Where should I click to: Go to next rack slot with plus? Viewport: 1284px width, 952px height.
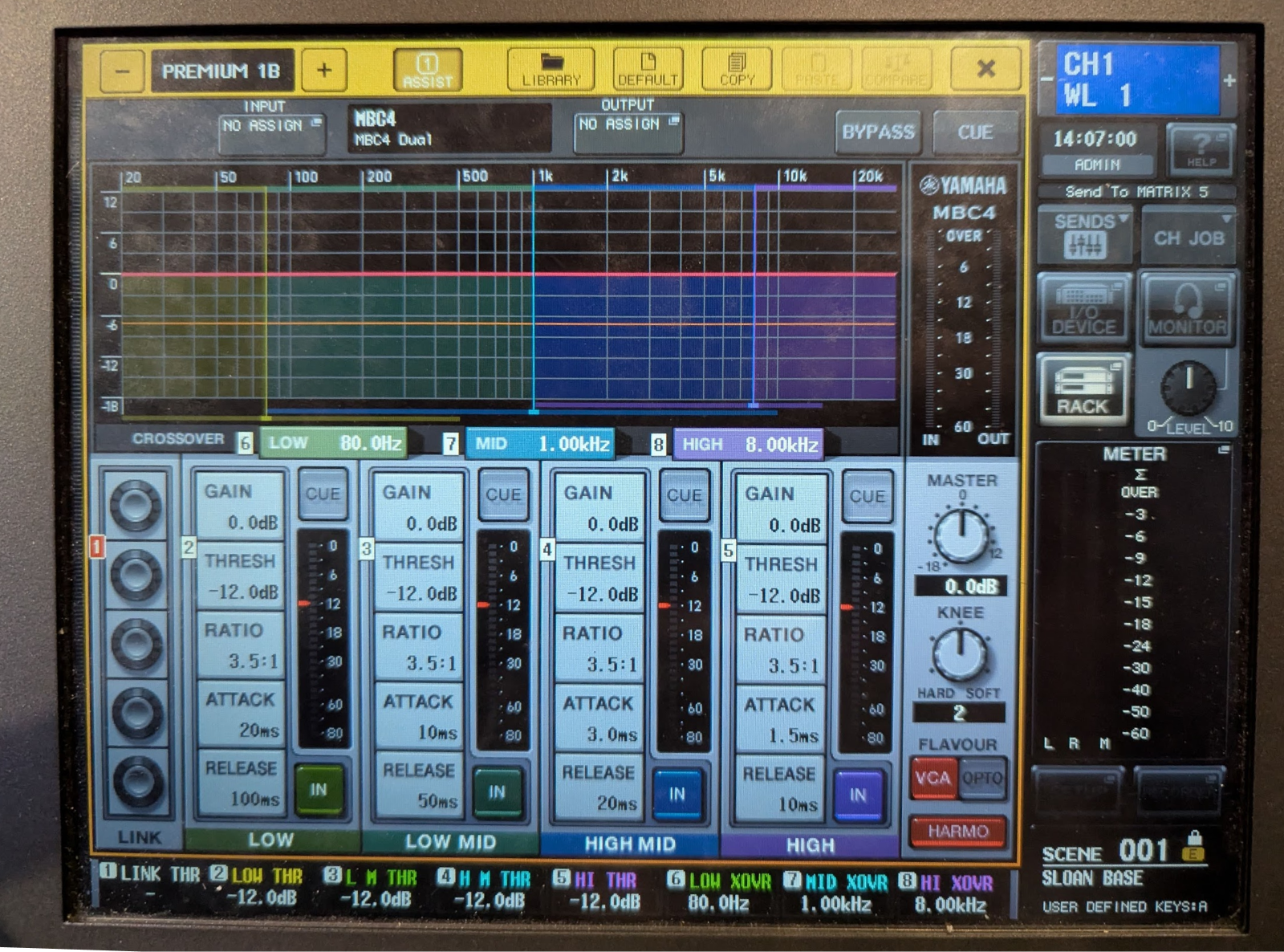(324, 71)
